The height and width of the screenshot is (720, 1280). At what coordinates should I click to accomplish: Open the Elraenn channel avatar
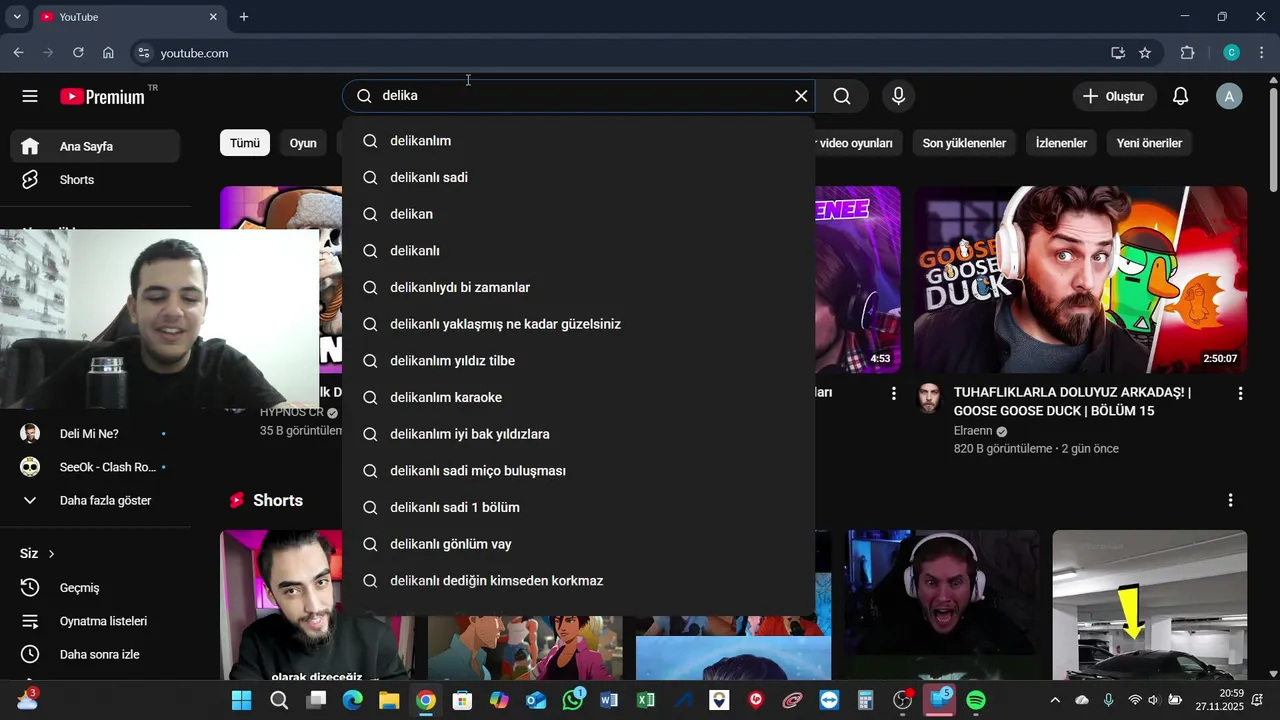(x=930, y=397)
